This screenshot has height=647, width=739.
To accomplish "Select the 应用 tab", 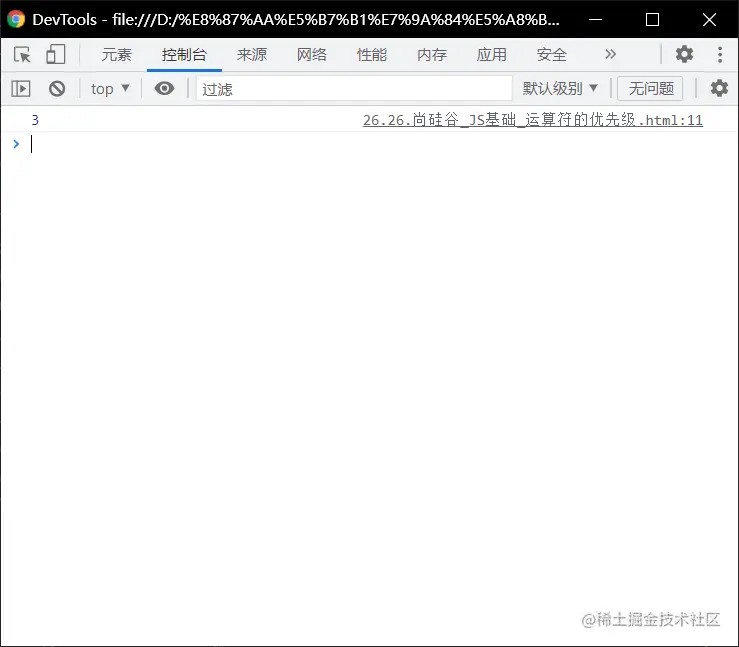I will coord(492,55).
